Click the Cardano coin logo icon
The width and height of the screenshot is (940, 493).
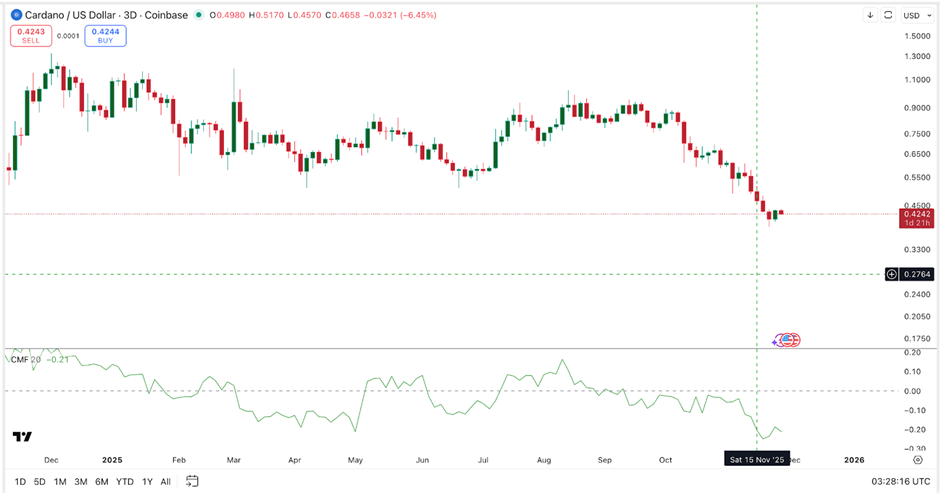[x=15, y=15]
